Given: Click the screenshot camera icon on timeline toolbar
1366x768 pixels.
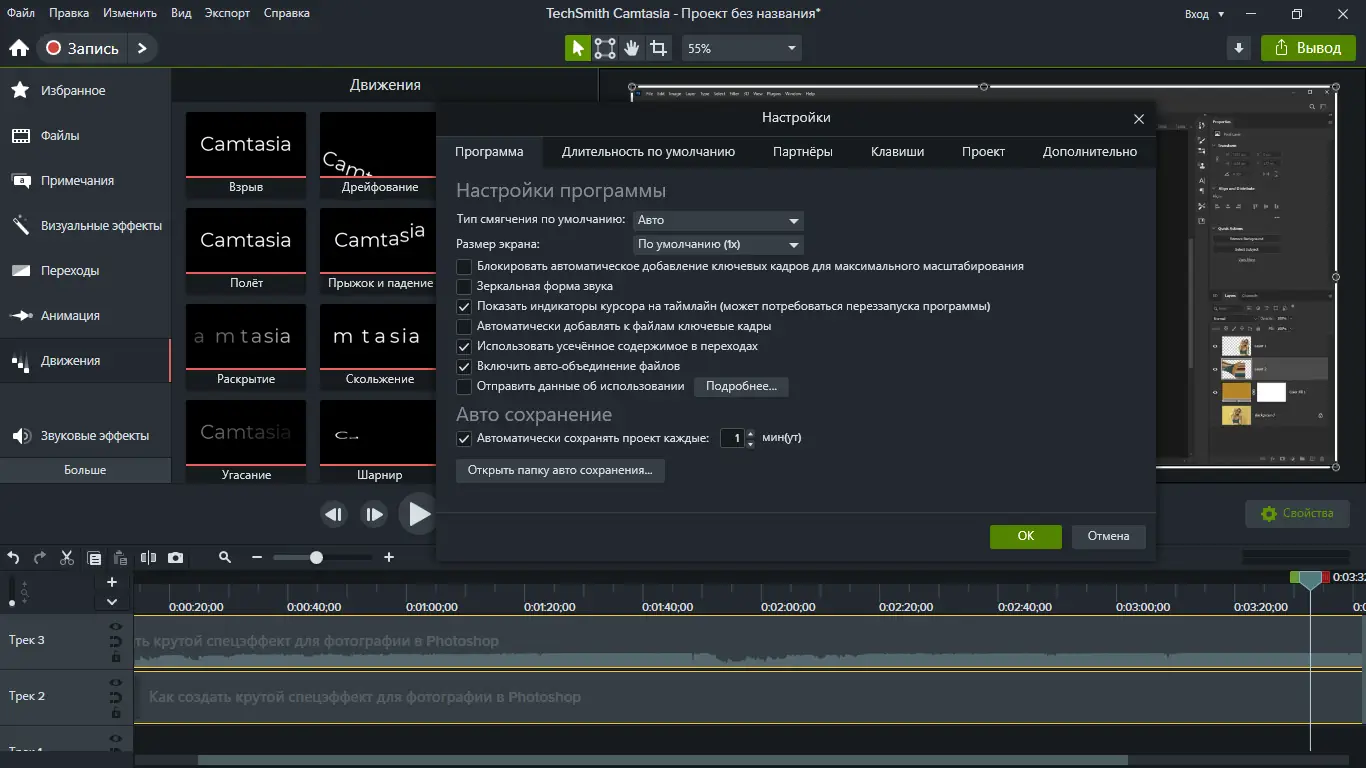Looking at the screenshot, I should pyautogui.click(x=176, y=558).
